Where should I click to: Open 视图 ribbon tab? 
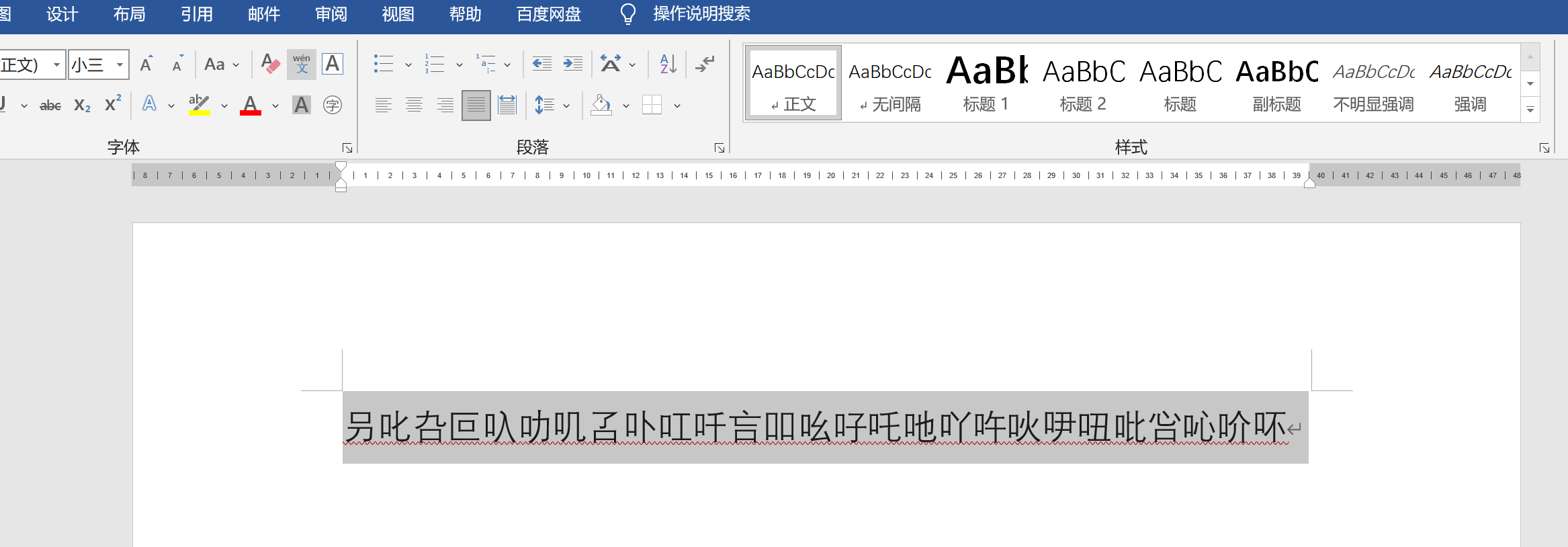coord(398,14)
